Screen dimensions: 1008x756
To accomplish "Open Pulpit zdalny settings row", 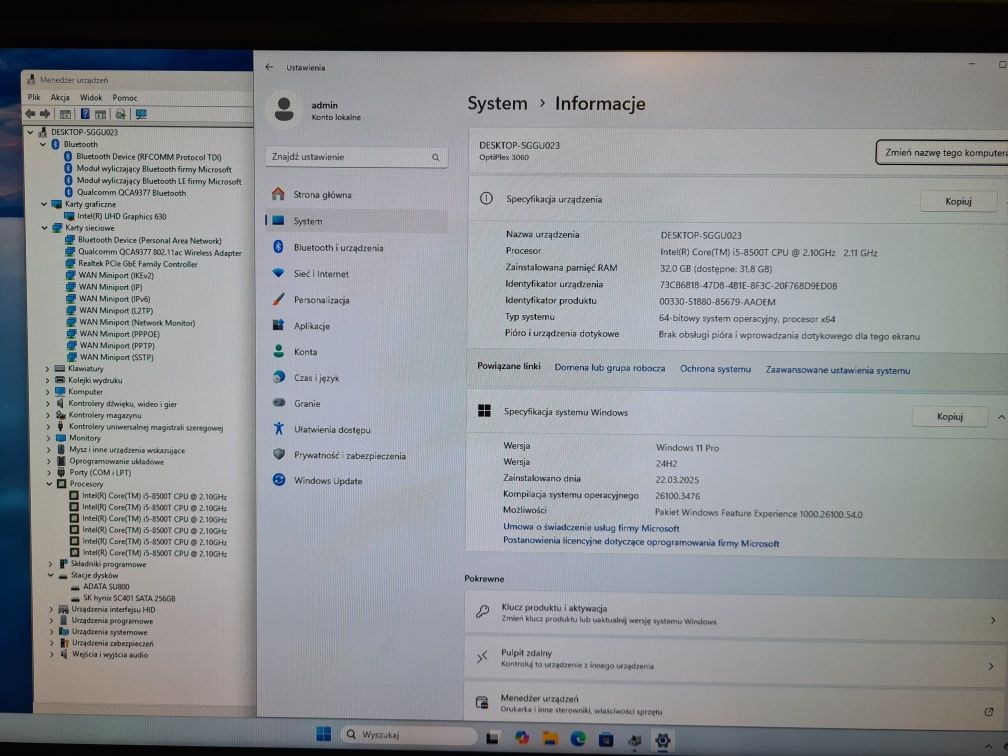I will [x=736, y=660].
